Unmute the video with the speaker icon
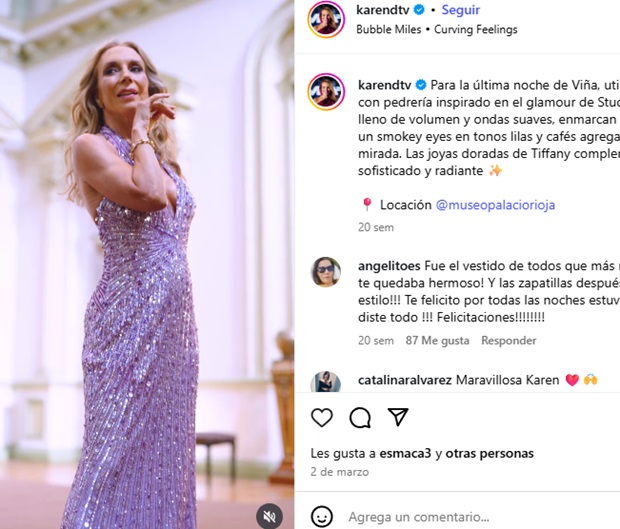 pos(269,515)
